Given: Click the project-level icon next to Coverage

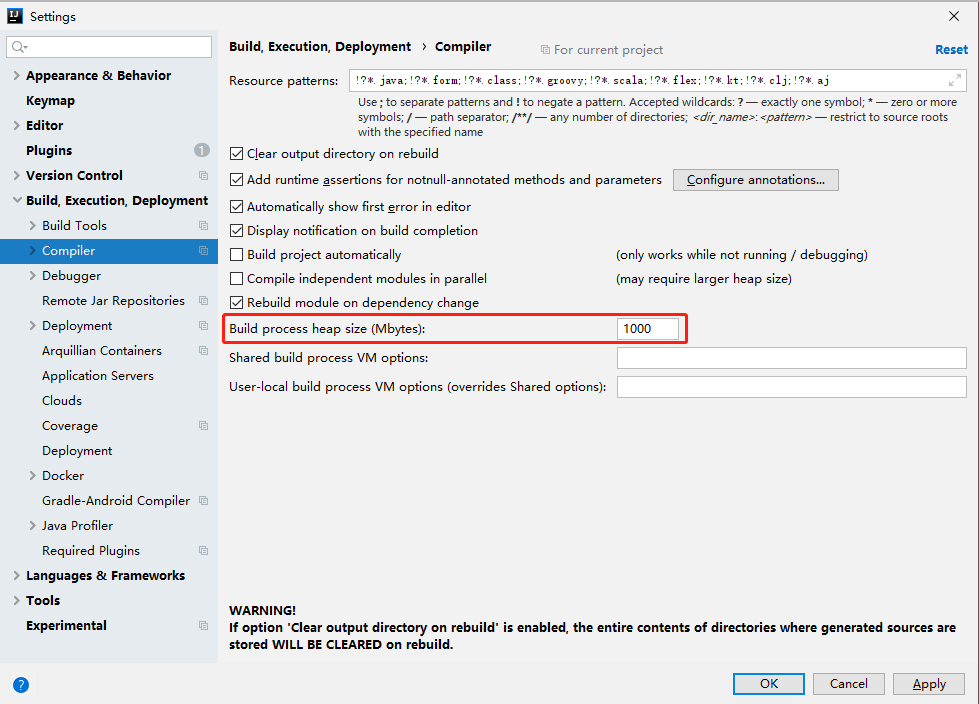Looking at the screenshot, I should 204,425.
